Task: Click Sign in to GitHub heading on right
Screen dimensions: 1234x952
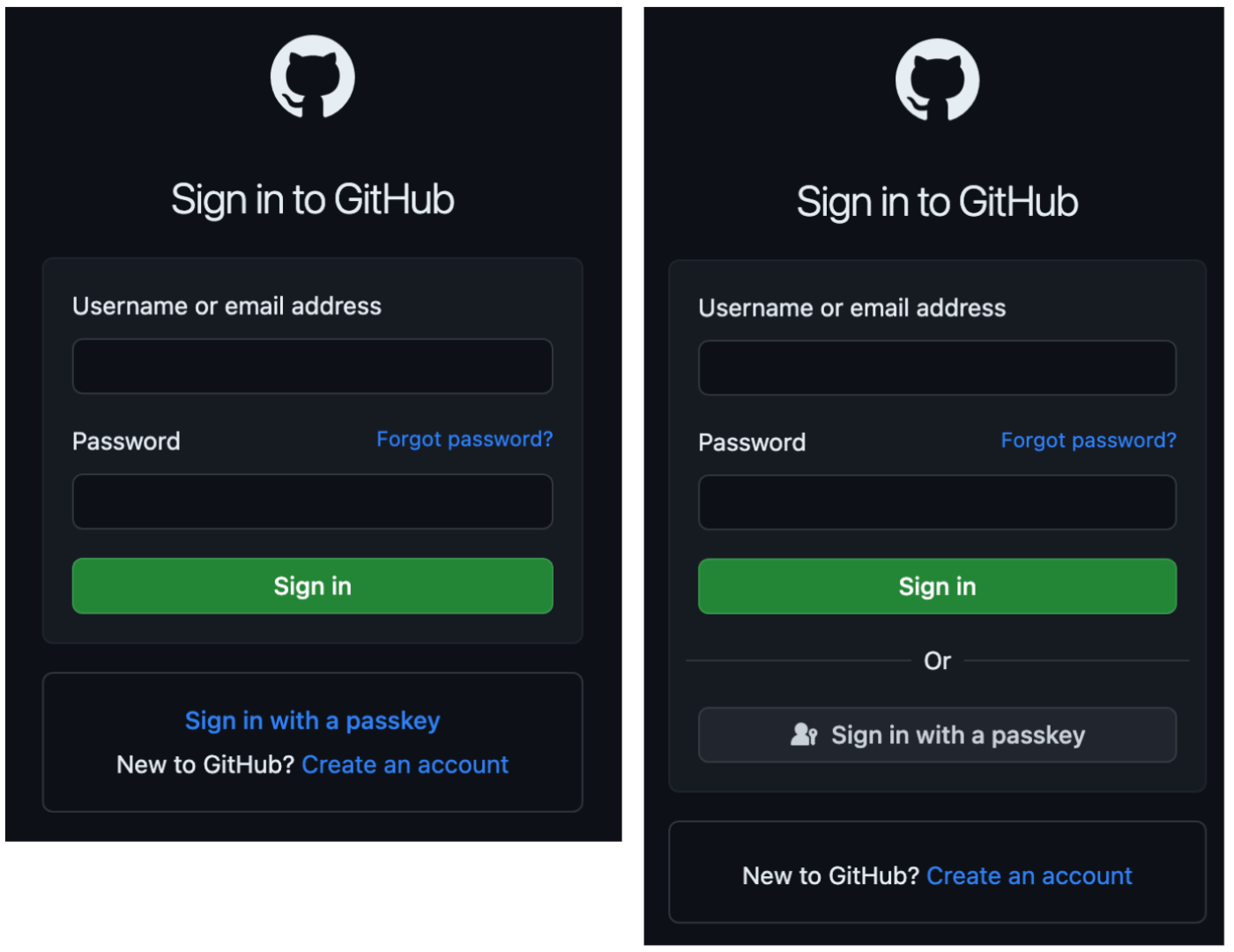Action: pos(937,202)
